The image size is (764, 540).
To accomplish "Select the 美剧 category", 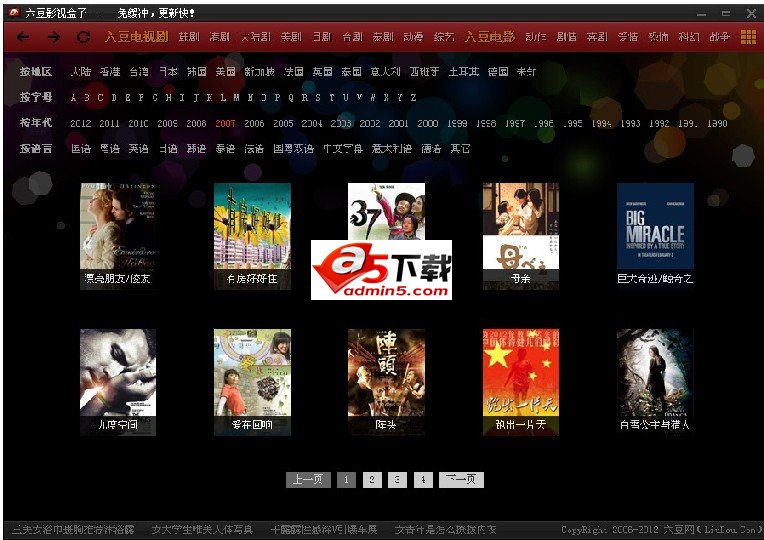I will 291,37.
